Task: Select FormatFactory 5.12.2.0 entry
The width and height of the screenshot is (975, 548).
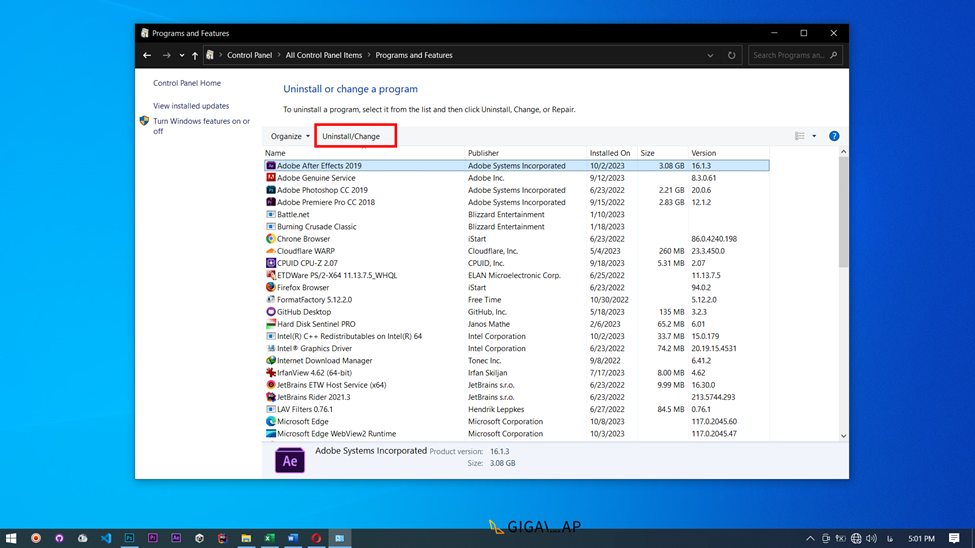Action: (314, 300)
